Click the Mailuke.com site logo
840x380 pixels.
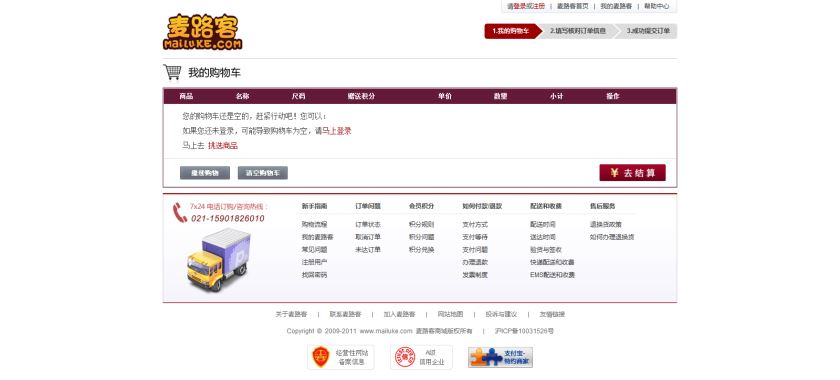pos(202,32)
